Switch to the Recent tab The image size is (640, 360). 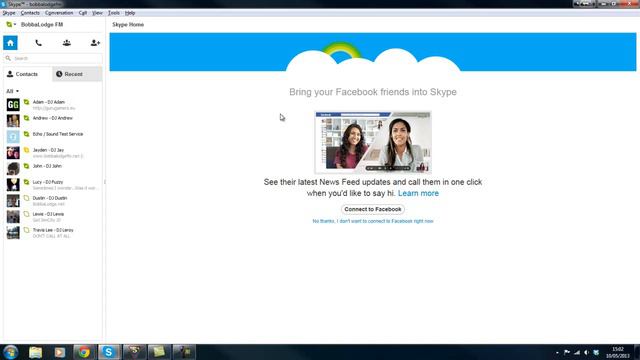tap(77, 74)
